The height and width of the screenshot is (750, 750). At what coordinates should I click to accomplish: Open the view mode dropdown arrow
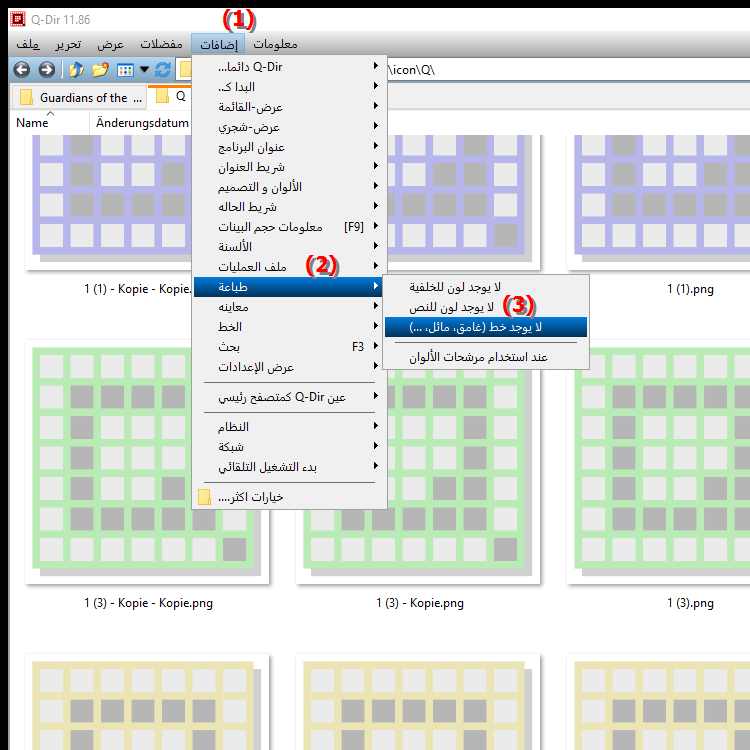[x=144, y=70]
